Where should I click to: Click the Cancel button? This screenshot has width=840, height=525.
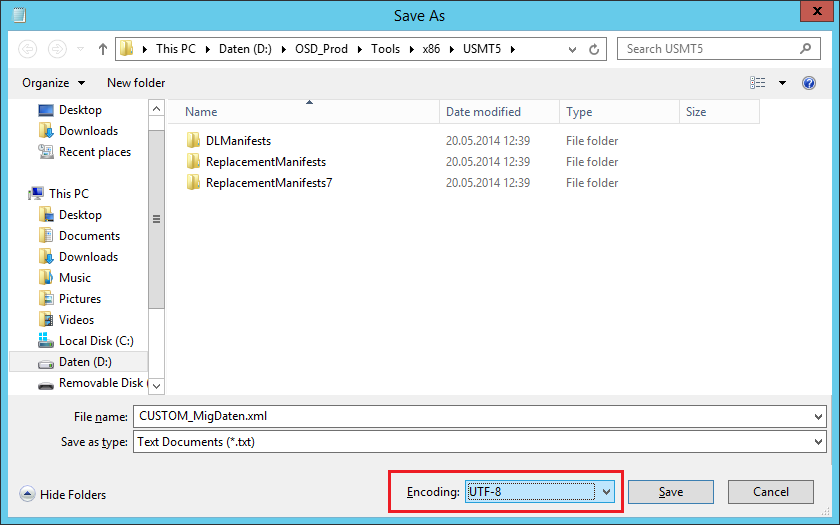click(771, 492)
